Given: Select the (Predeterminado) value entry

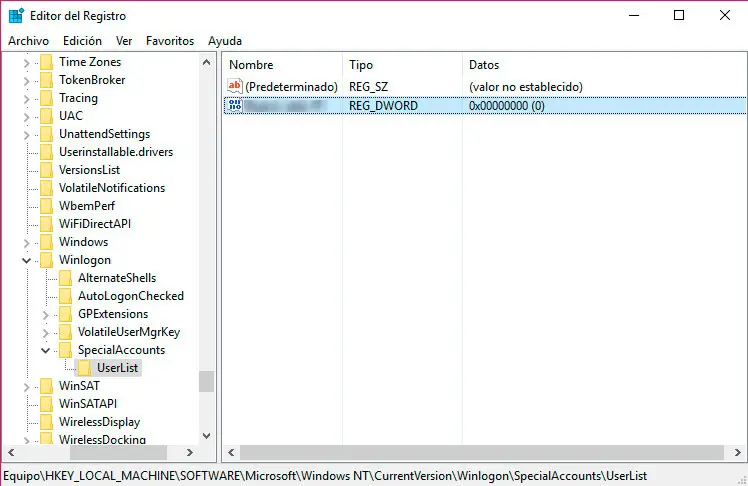Looking at the screenshot, I should pyautogui.click(x=291, y=87).
